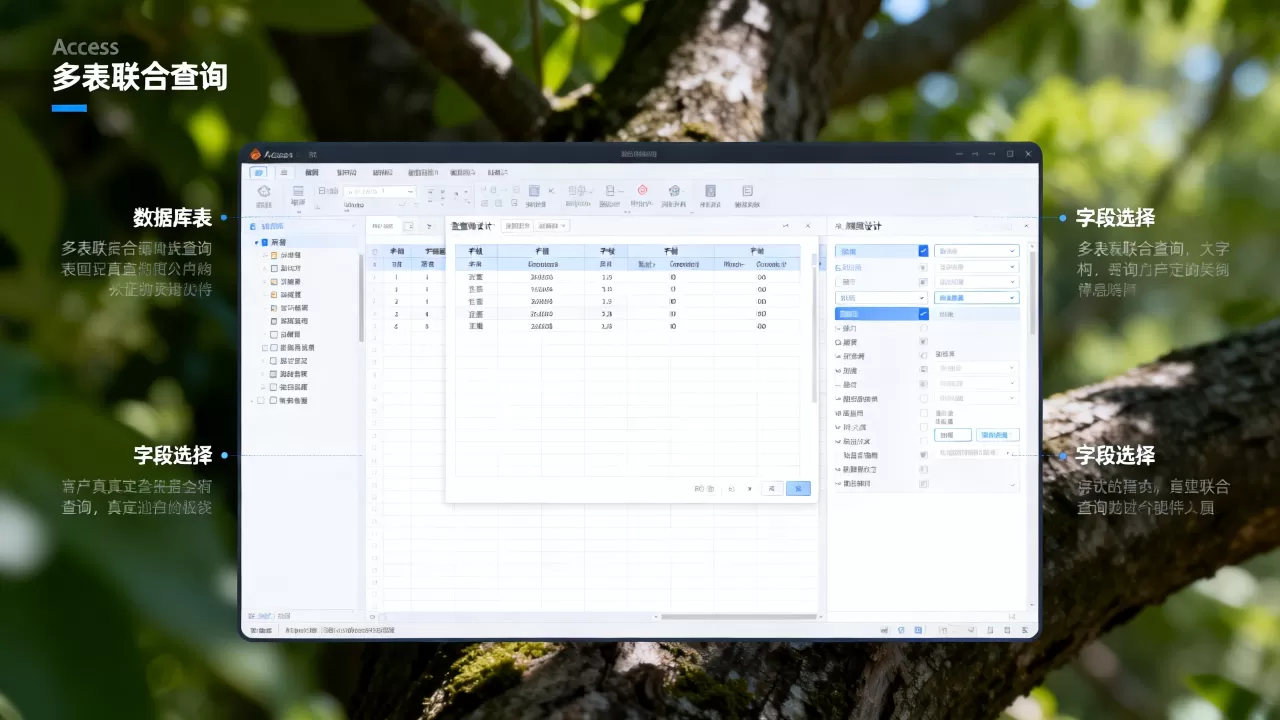Select the highlighted blue first ribbon tab
Screen dimensions: 1280x720
click(x=259, y=172)
